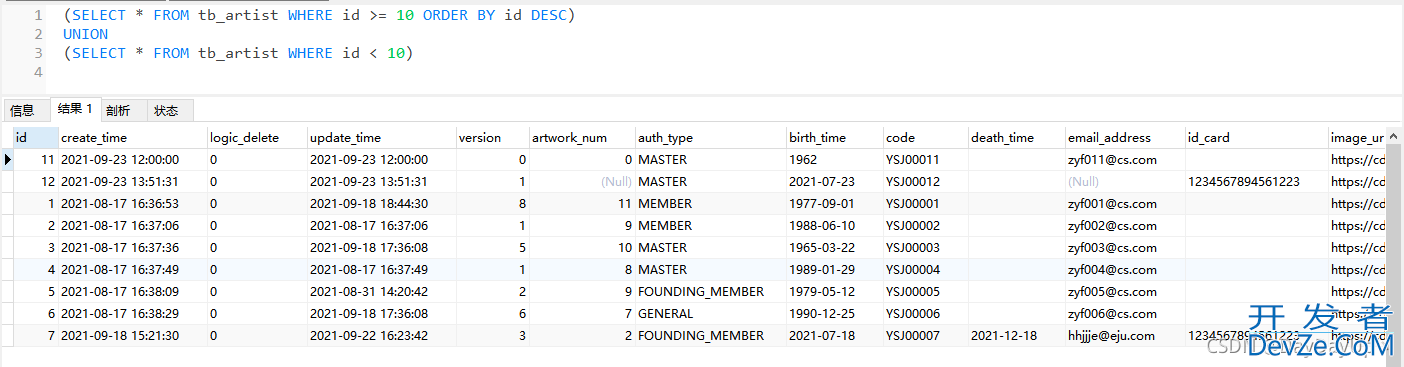Click SQL editor line 3 with id < 10
The height and width of the screenshot is (367, 1404).
click(238, 53)
